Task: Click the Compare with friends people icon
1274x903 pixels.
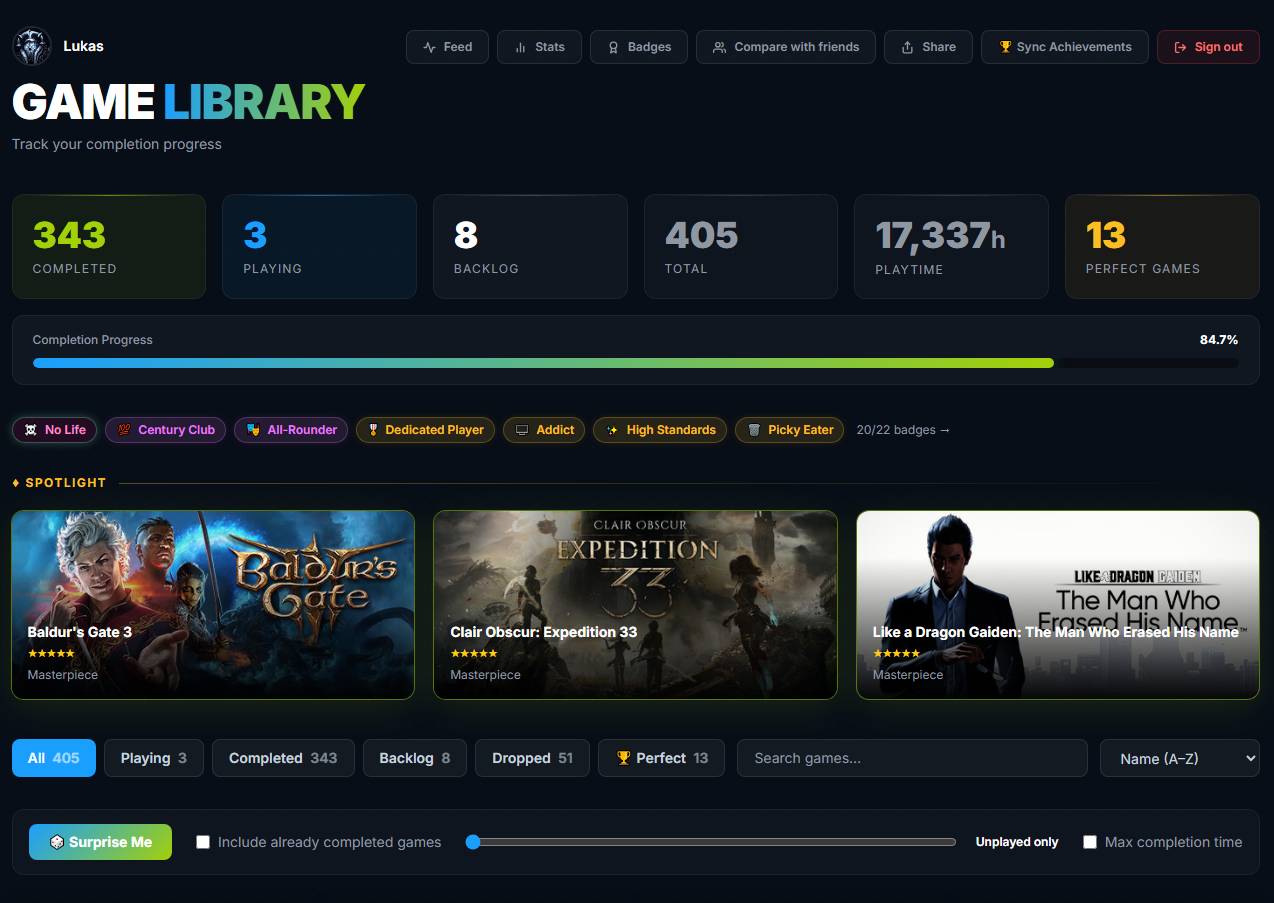Action: [718, 46]
